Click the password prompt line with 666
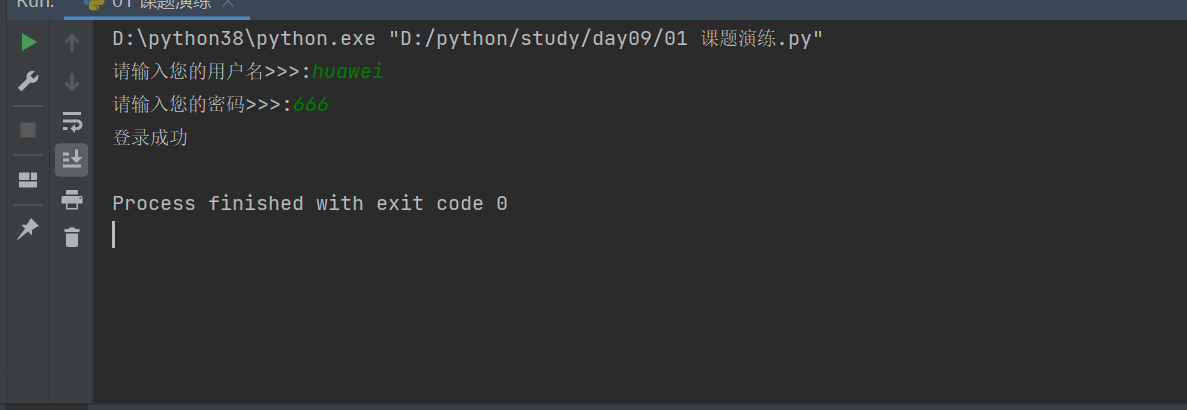 pyautogui.click(x=220, y=105)
